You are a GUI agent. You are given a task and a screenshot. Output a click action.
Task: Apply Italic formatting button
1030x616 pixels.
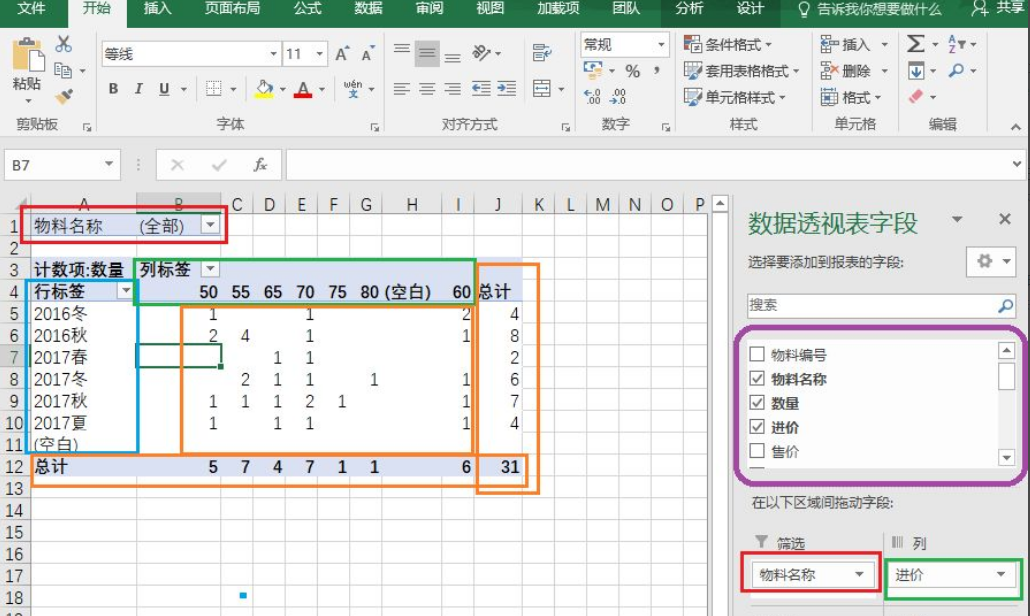coord(139,89)
